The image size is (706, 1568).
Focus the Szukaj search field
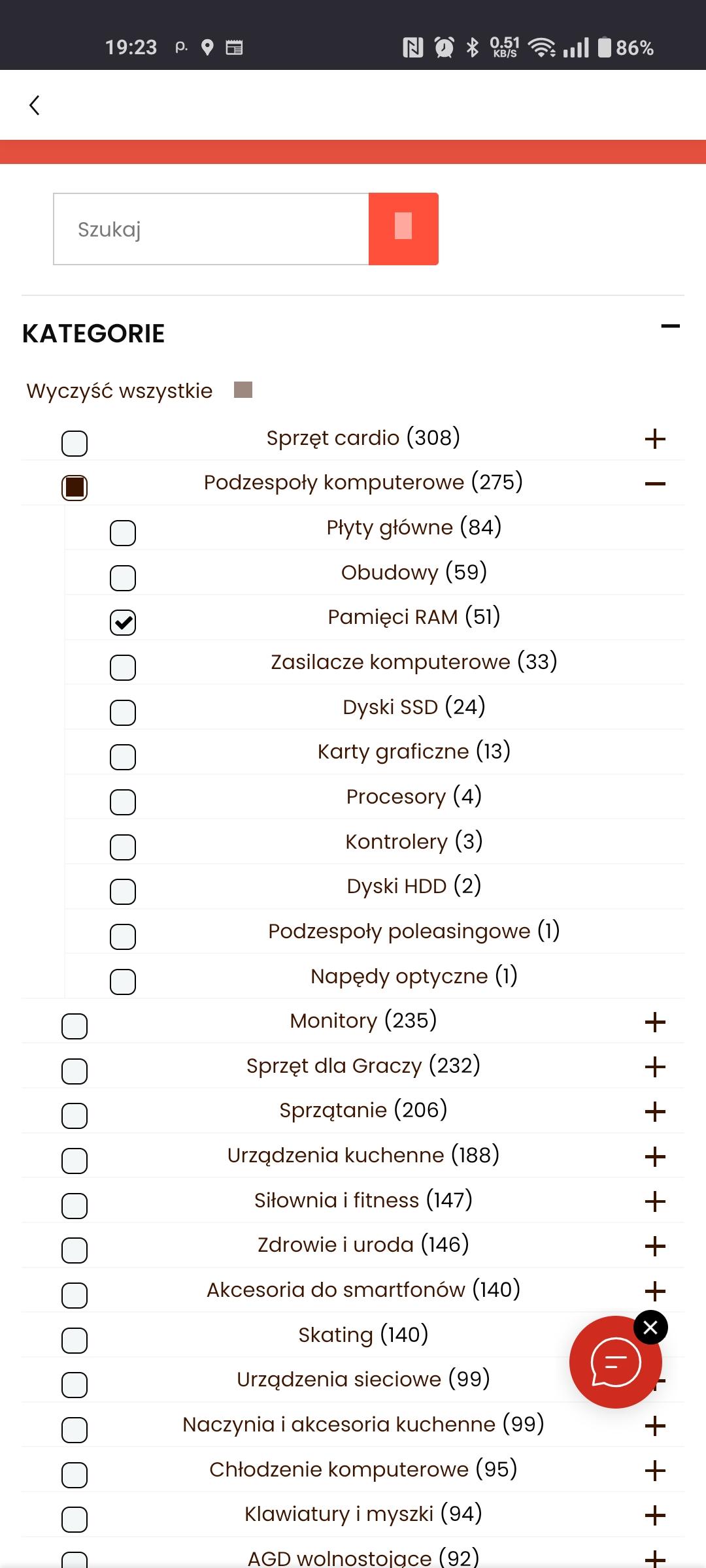[211, 229]
